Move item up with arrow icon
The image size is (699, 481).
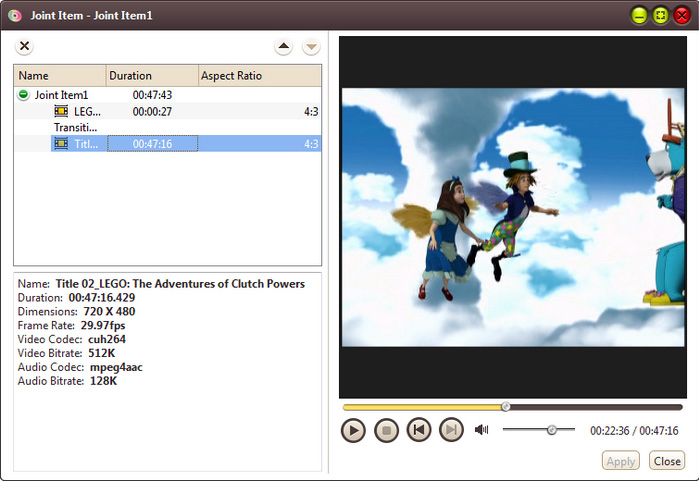283,47
